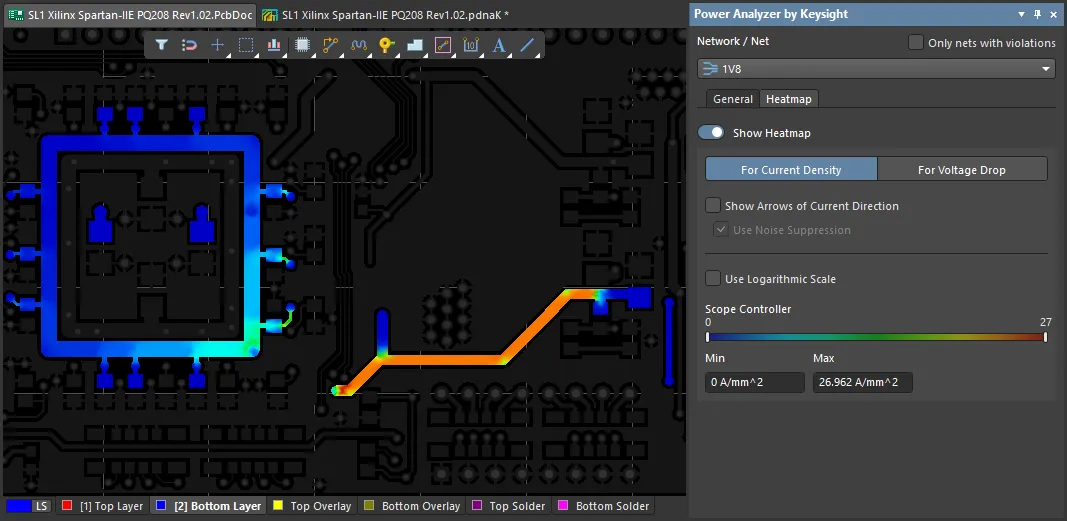Click the olive Bottom Overlay color swatch
Image resolution: width=1067 pixels, height=521 pixels.
pyautogui.click(x=369, y=505)
